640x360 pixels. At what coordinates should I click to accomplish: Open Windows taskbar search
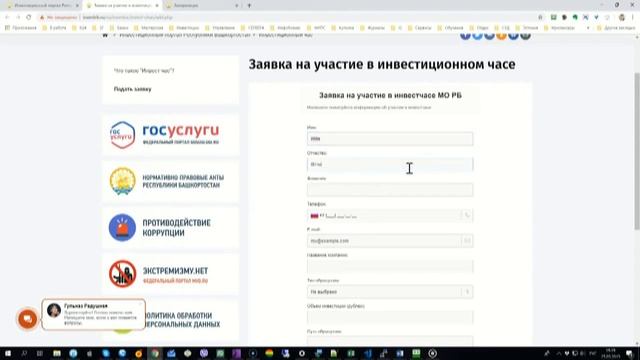pos(24,353)
